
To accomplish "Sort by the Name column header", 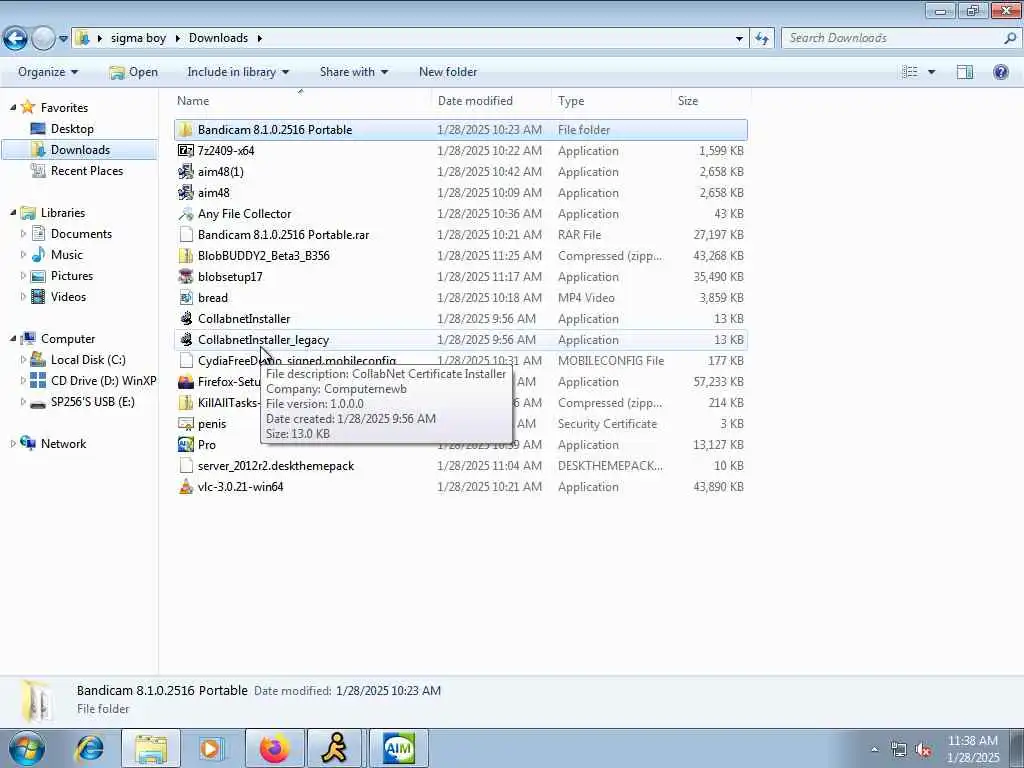I will (x=302, y=101).
